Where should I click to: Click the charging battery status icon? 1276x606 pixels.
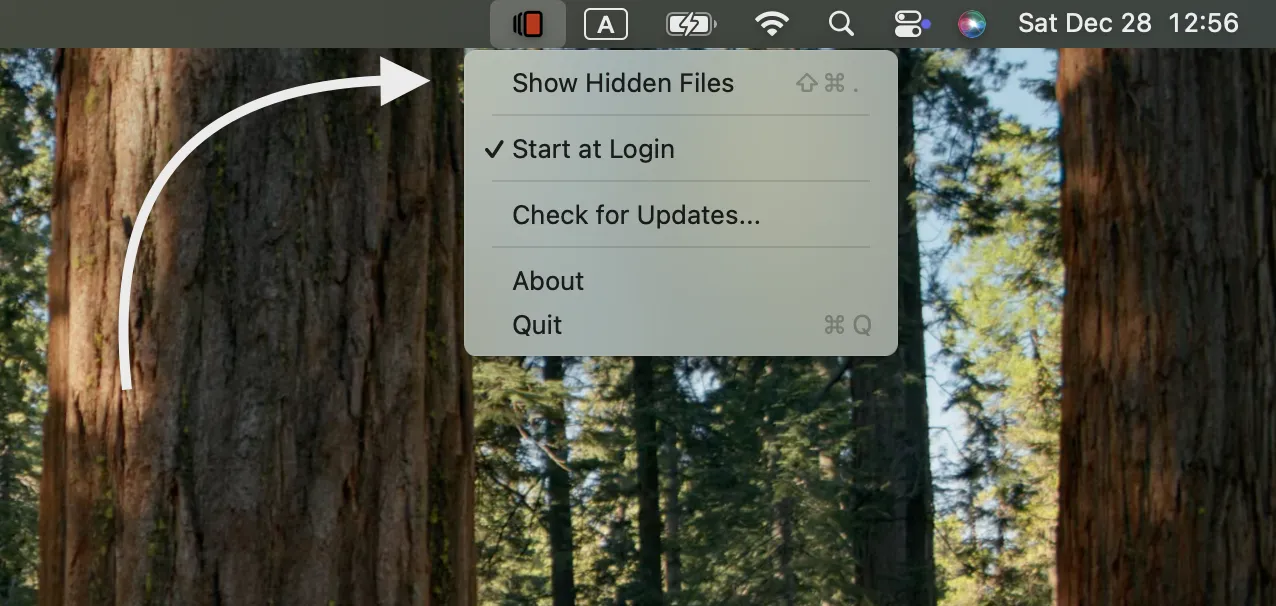point(690,24)
